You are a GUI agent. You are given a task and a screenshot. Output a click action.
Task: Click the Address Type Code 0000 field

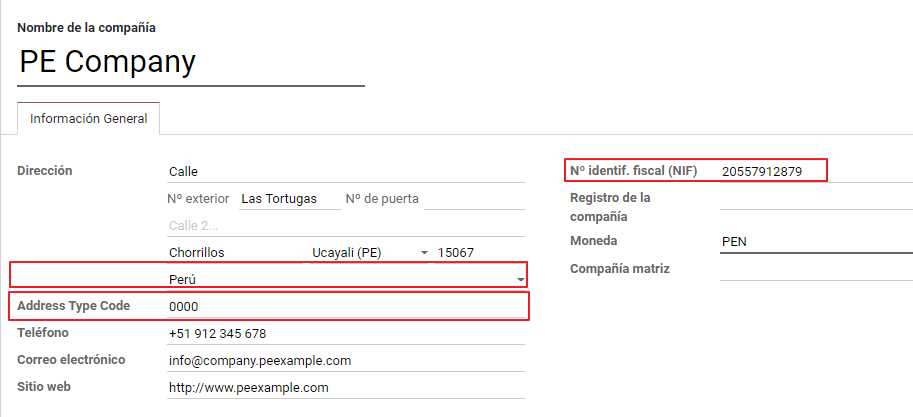(345, 306)
